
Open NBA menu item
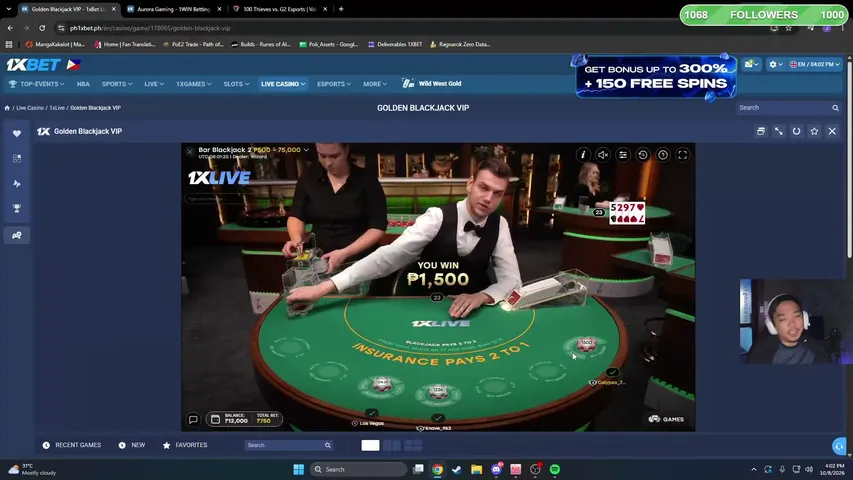tap(83, 84)
